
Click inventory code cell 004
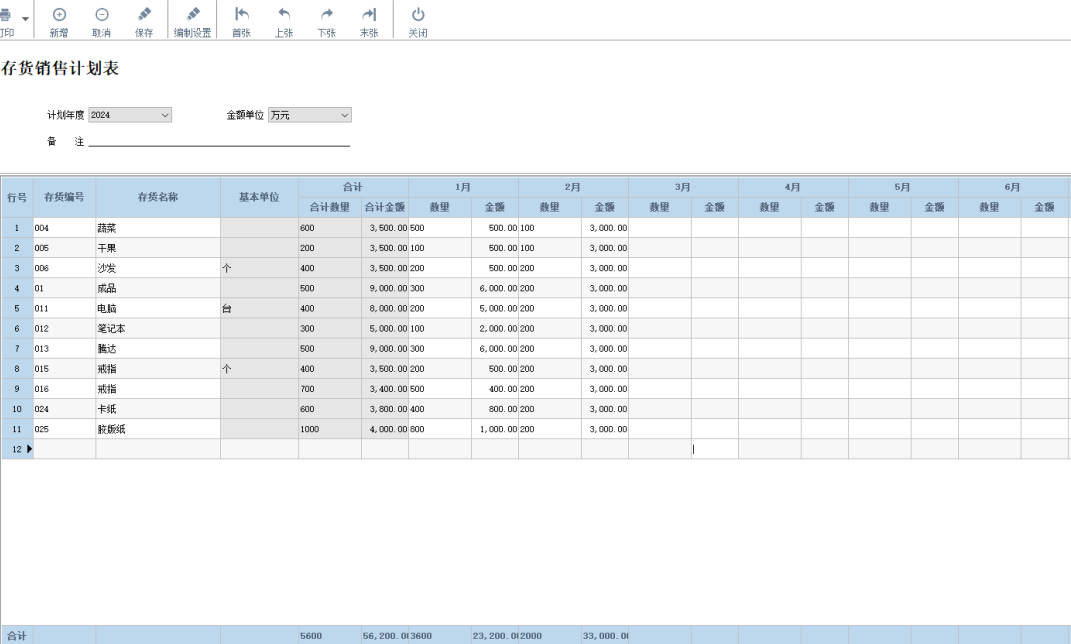coord(64,228)
